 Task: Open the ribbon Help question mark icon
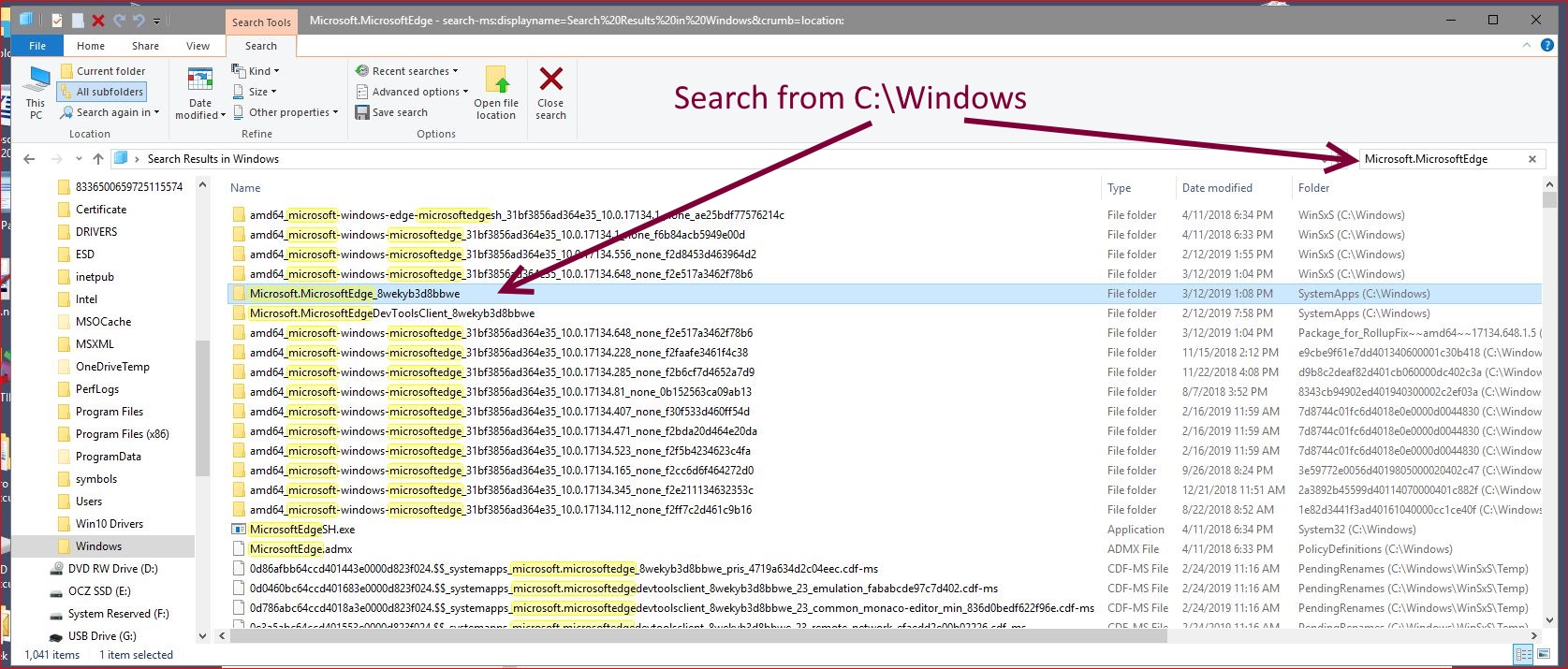1547,45
